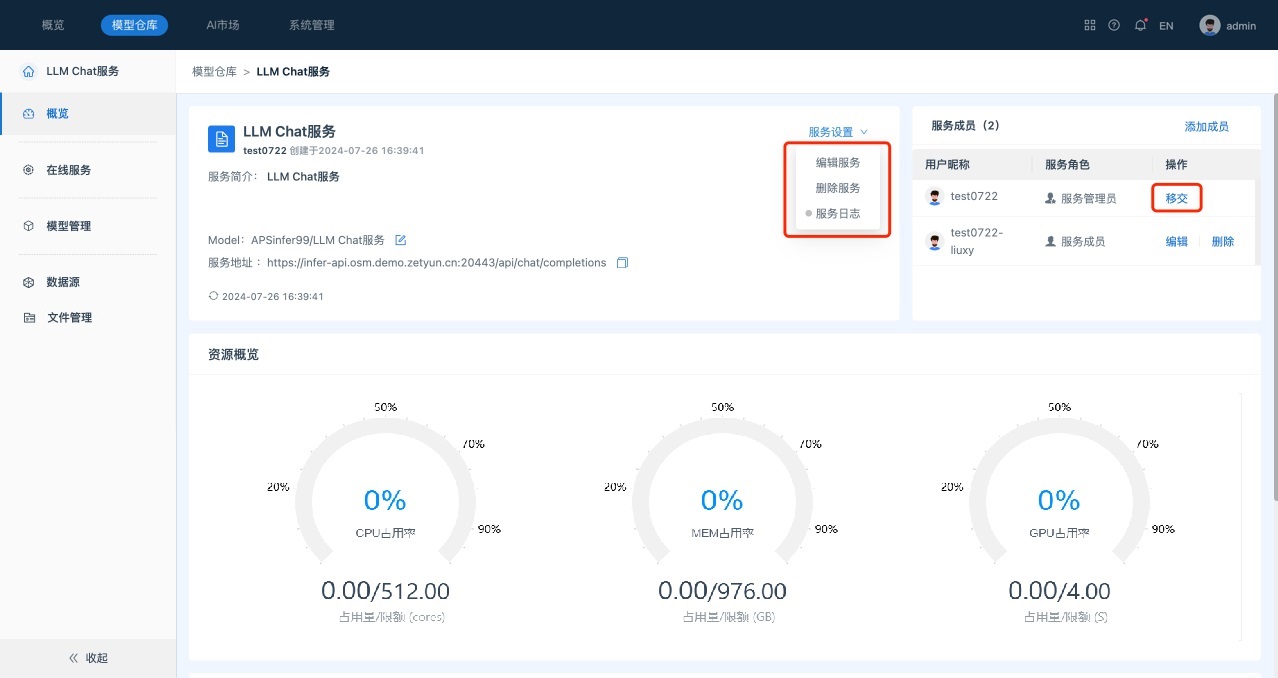Collapse the sidebar with 收起
Image resolution: width=1278 pixels, height=678 pixels.
88,658
